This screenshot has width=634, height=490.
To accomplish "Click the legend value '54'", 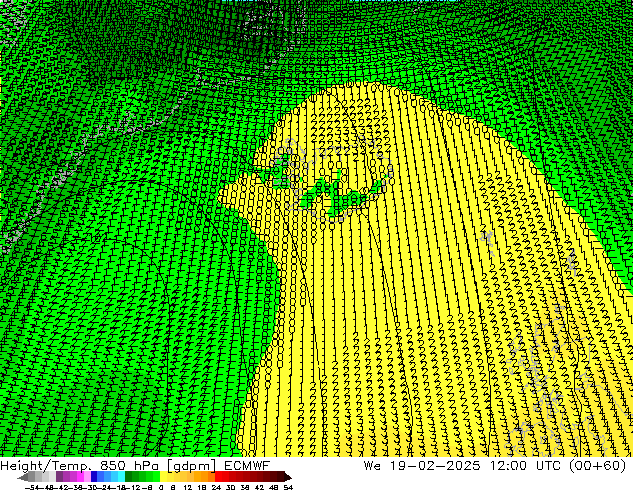I will [288, 487].
